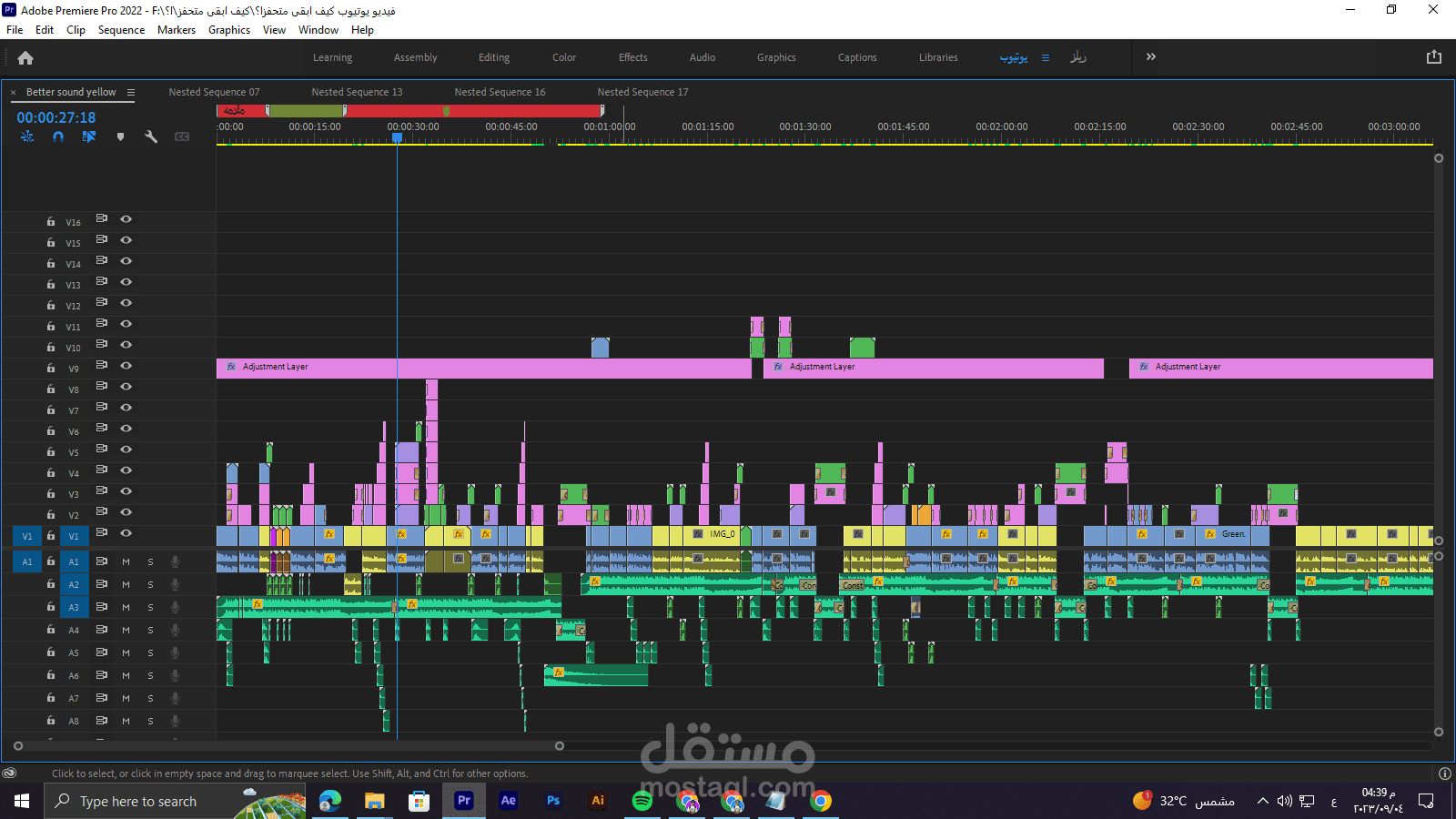The image size is (1456, 819).
Task: Click the Creative Cloud status icon
Action: click(10, 773)
